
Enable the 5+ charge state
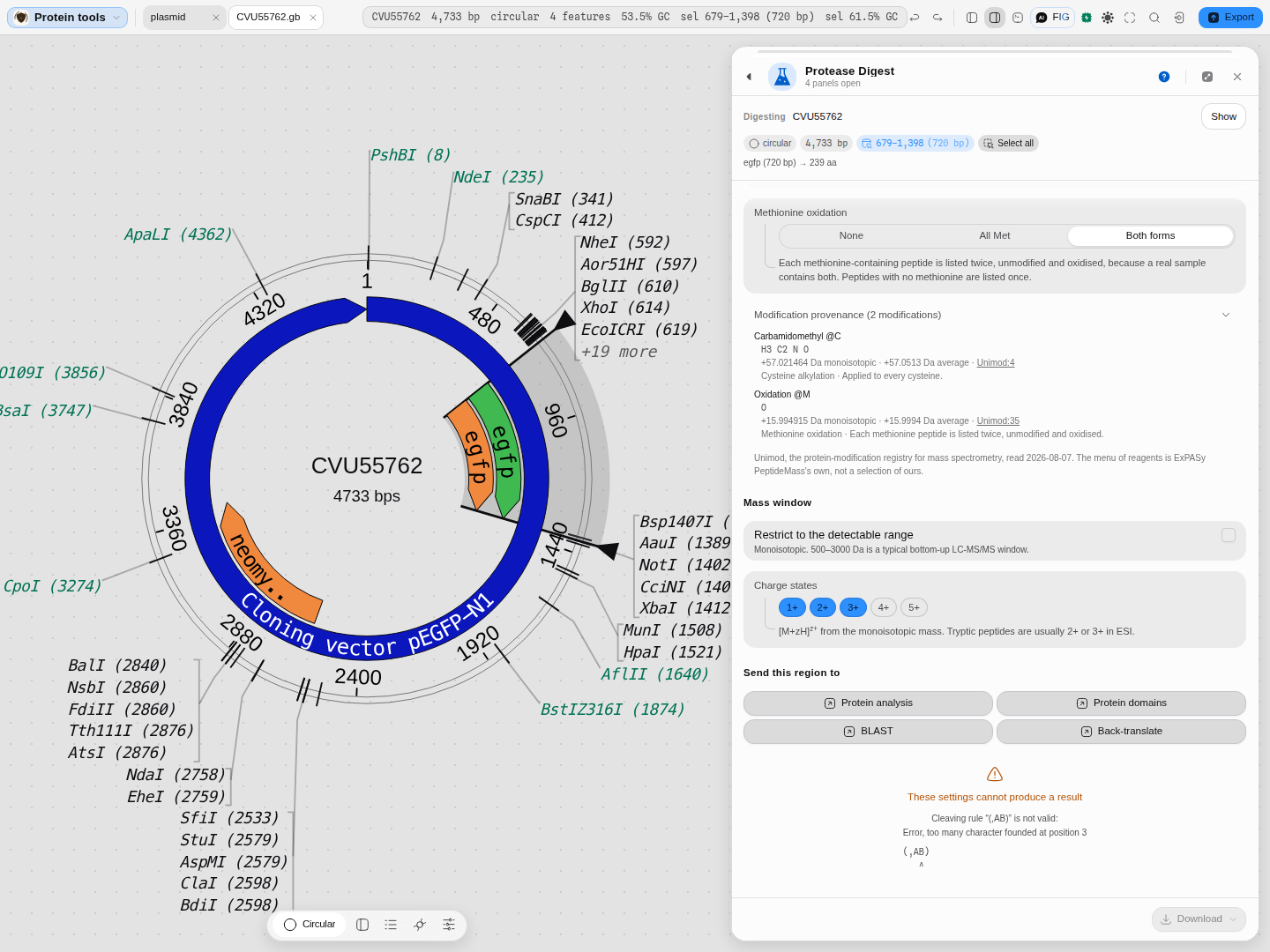pyautogui.click(x=915, y=607)
